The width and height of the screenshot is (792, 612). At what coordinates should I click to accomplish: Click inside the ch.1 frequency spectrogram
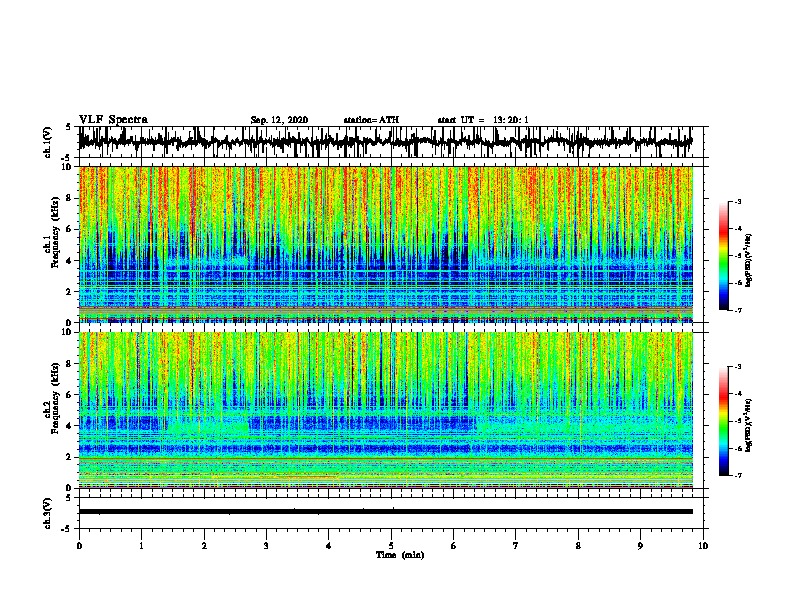[386, 244]
